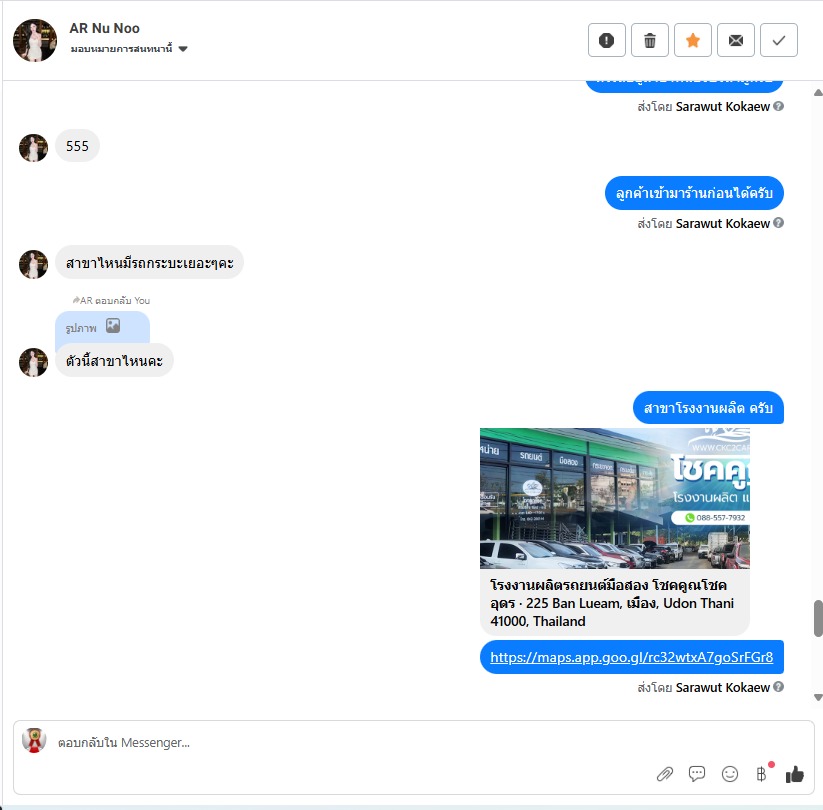823x810 pixels.
Task: Send a thumbs-up like
Action: pos(794,774)
